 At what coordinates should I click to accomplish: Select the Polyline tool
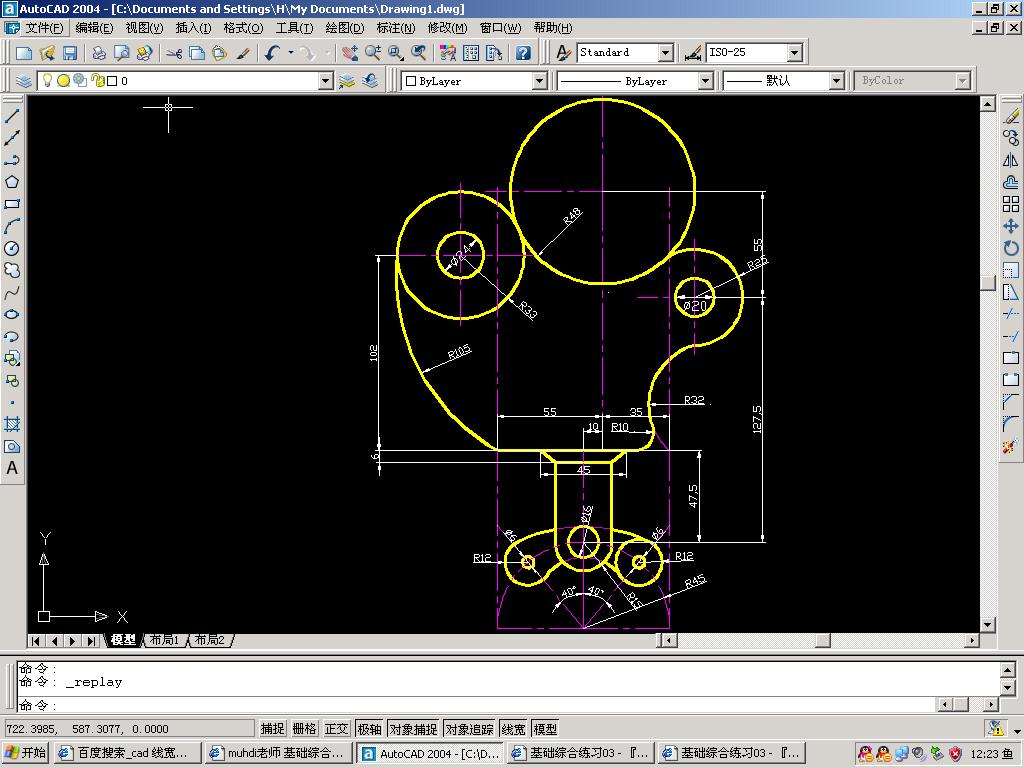(x=12, y=160)
